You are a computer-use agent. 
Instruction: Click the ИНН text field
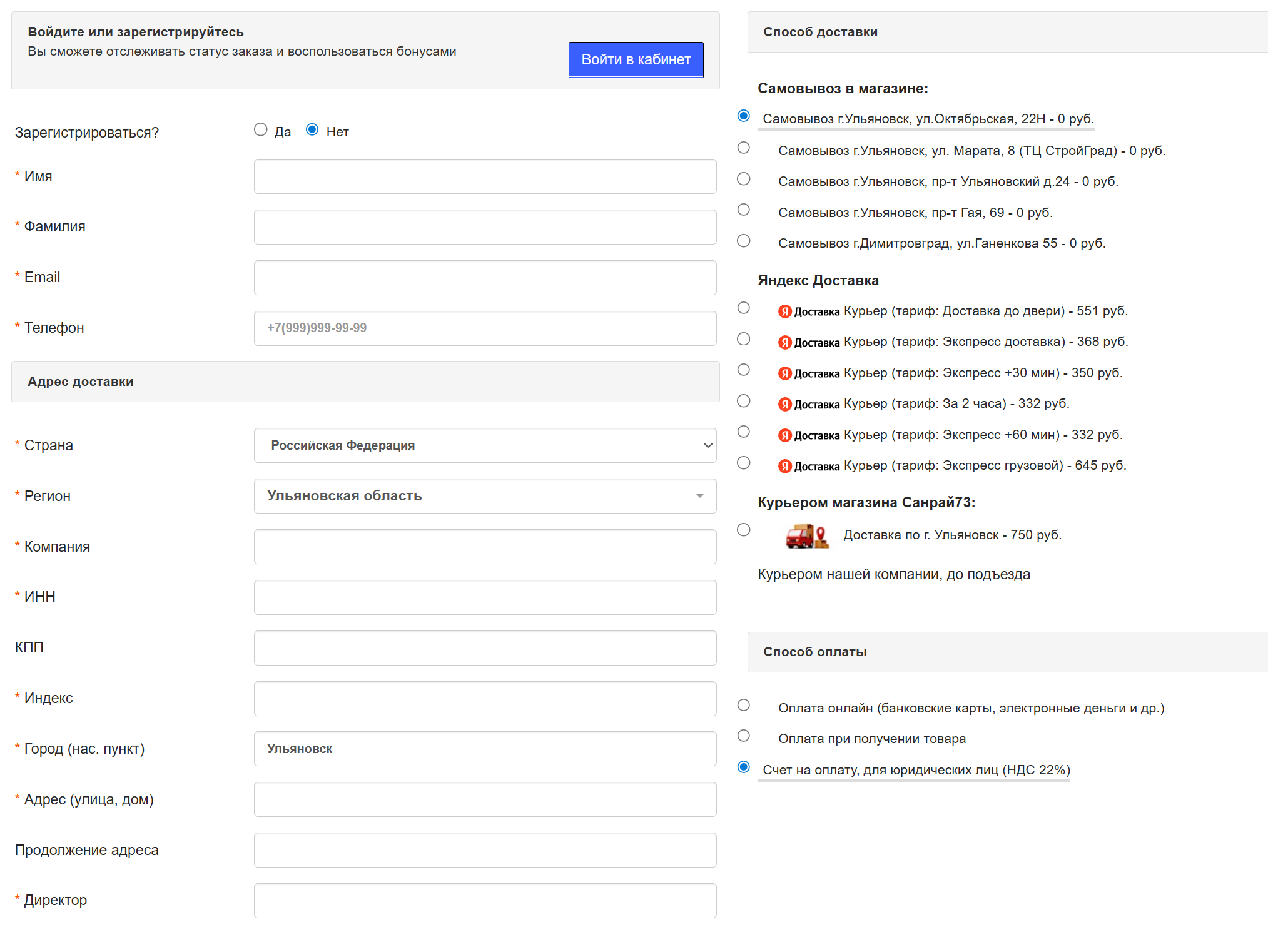(x=485, y=597)
